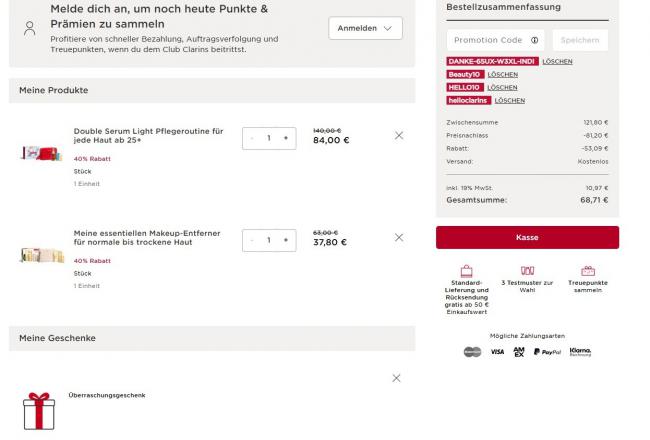Click Speichern to save promo code

[x=580, y=40]
